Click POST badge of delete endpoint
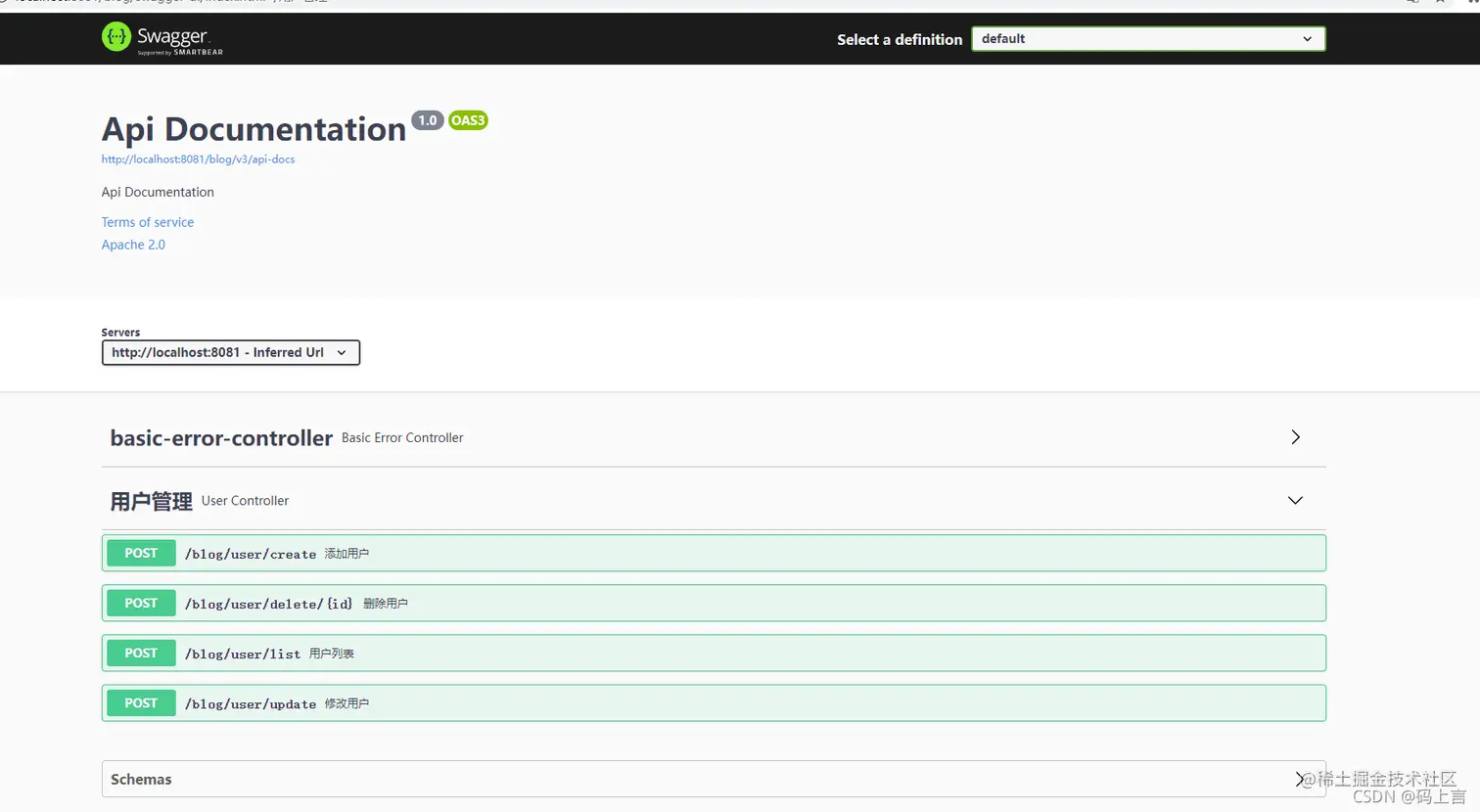 [141, 603]
